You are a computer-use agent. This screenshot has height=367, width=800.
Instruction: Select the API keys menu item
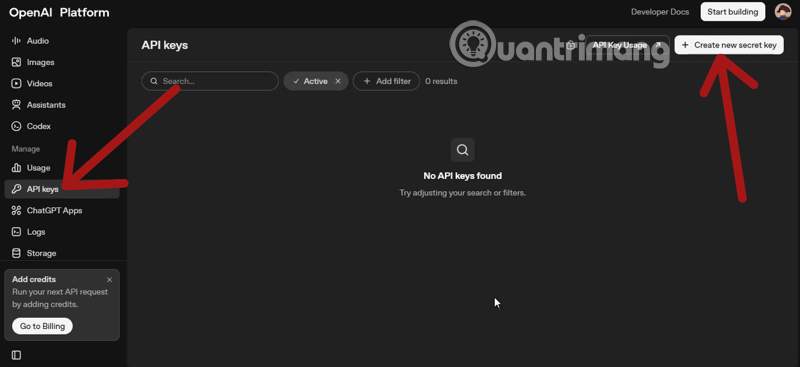(x=62, y=189)
